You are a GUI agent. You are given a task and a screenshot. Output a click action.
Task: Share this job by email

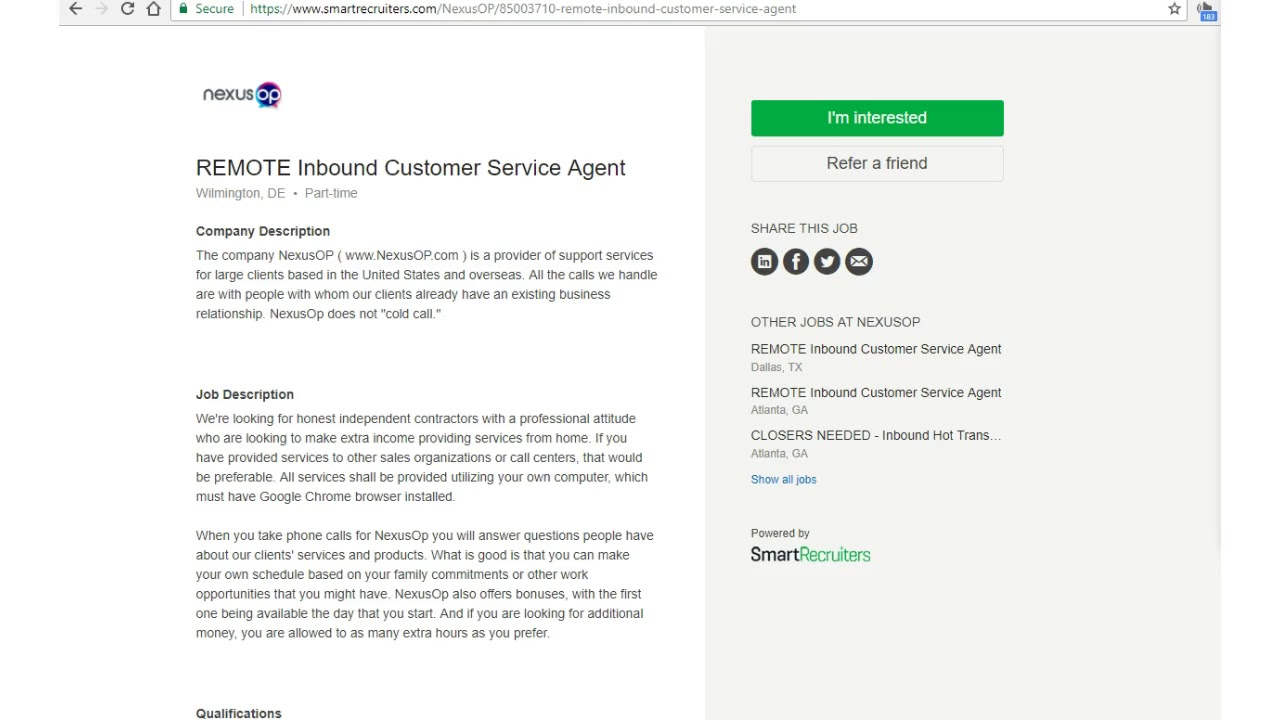859,262
